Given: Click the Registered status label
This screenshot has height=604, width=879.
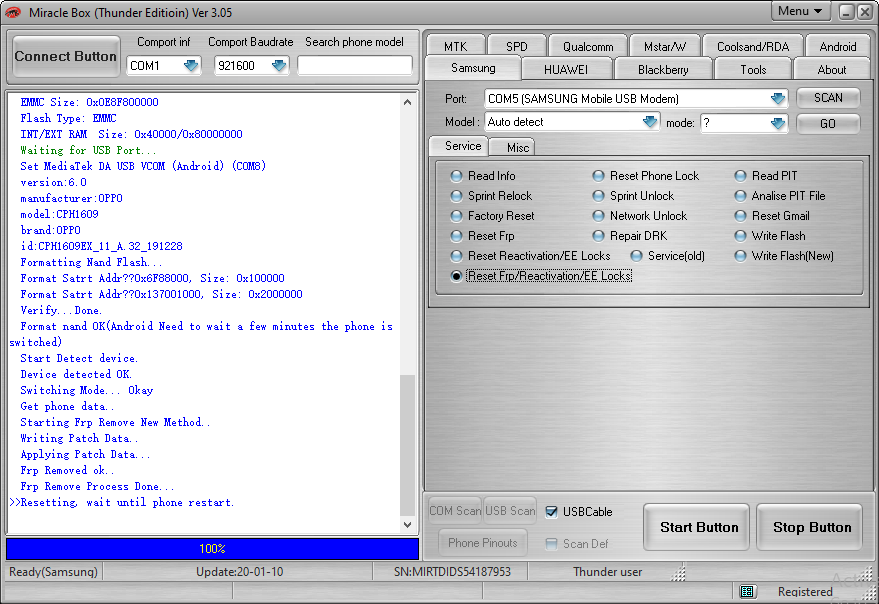Looking at the screenshot, I should [x=805, y=592].
